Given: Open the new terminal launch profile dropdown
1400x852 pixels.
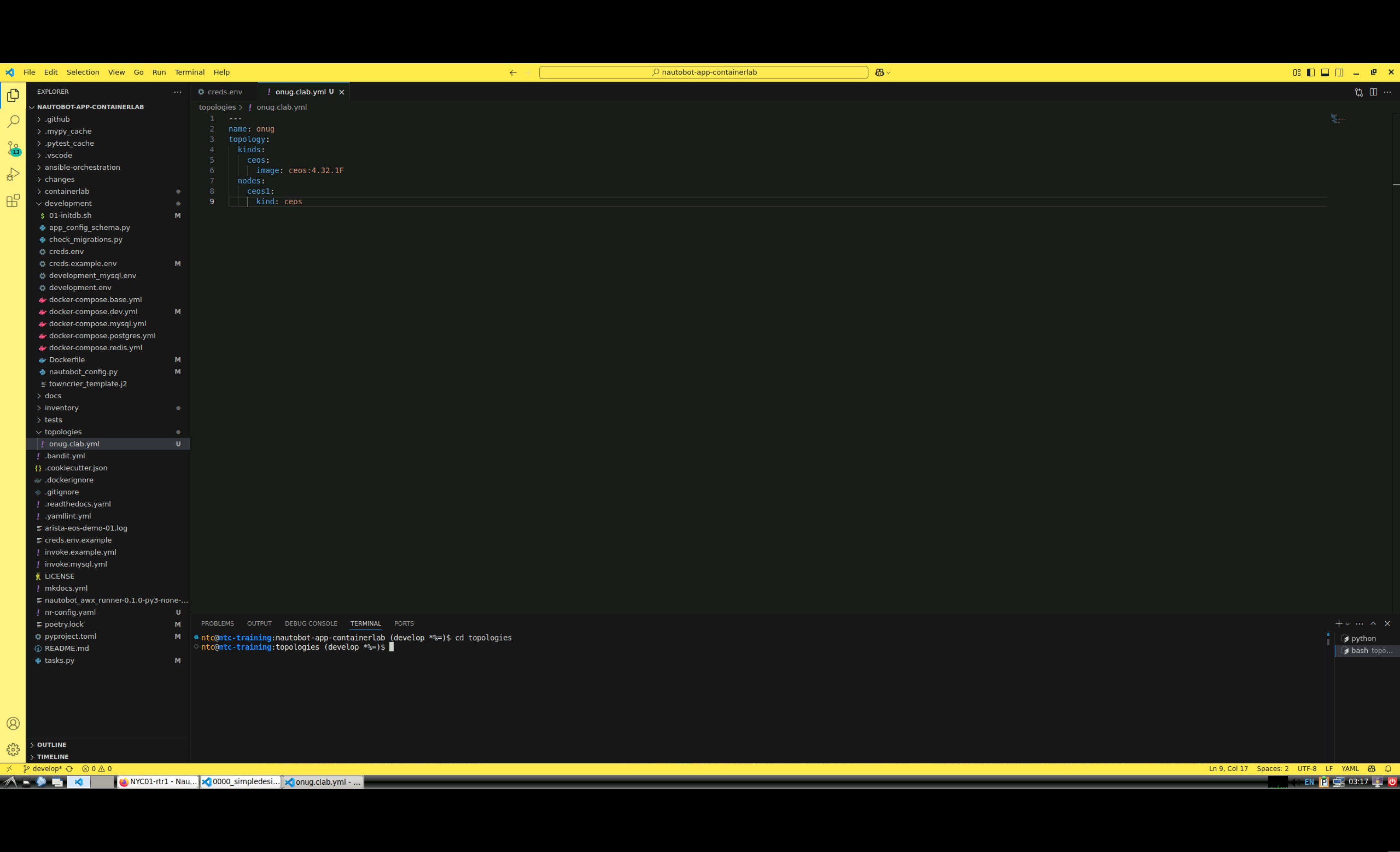Looking at the screenshot, I should (1347, 624).
